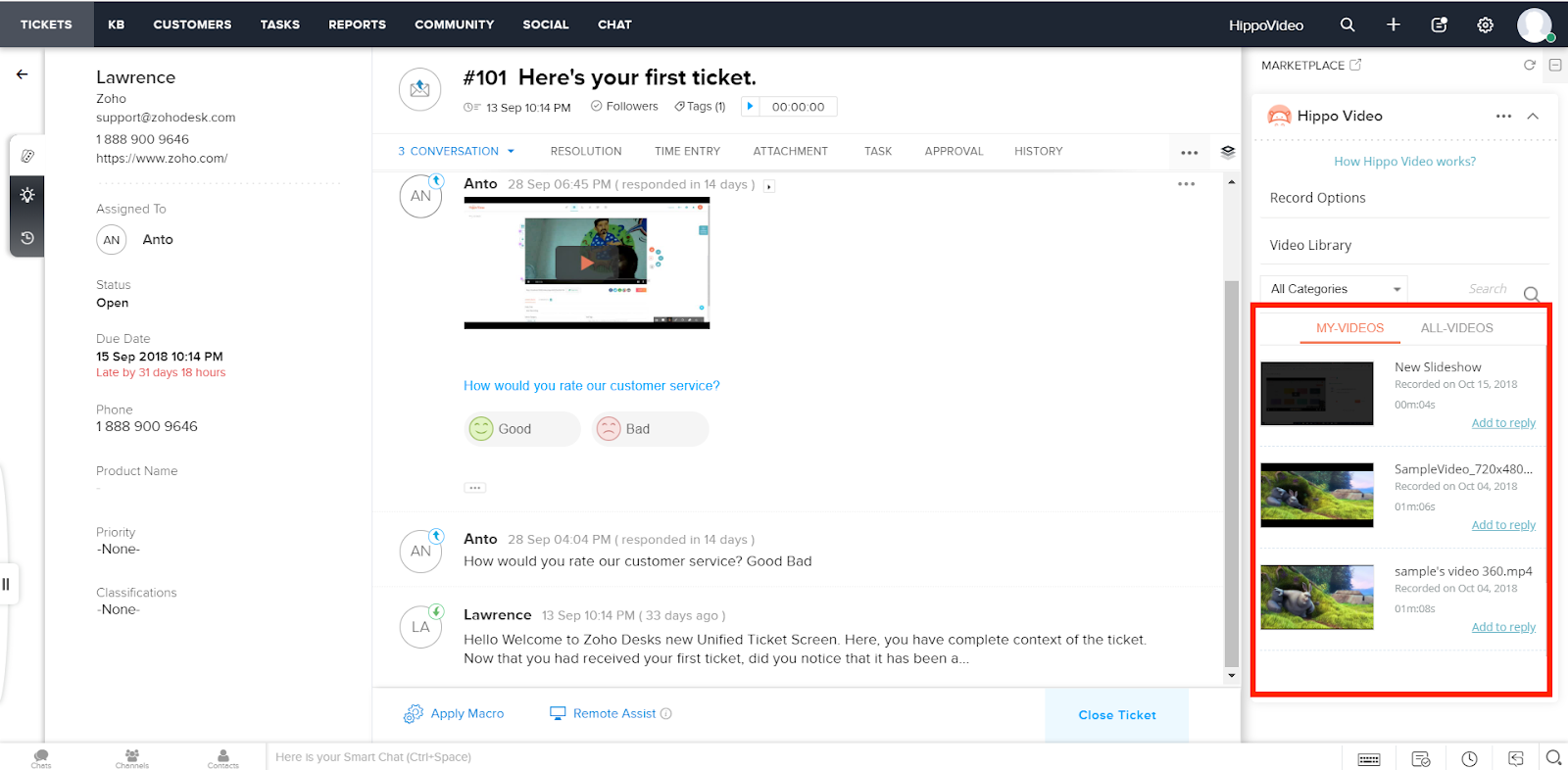Screen dimensions: 1568x770
Task: Open the settings gear icon
Action: 1485,24
